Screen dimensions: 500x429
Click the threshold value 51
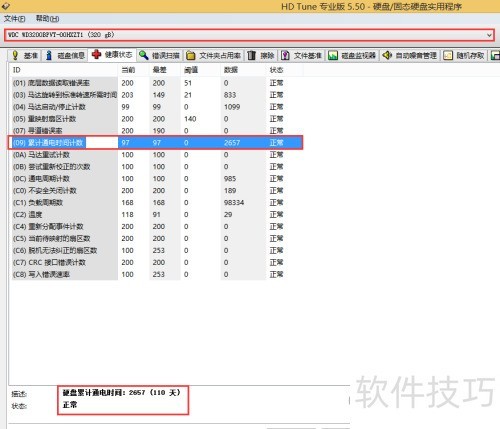(x=188, y=83)
